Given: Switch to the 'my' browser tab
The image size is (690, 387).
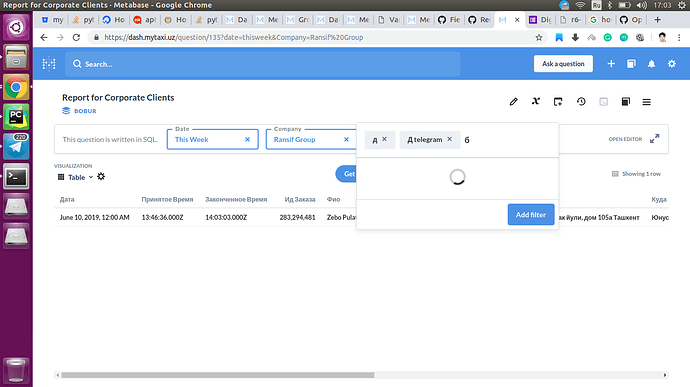Looking at the screenshot, I should pos(52,20).
